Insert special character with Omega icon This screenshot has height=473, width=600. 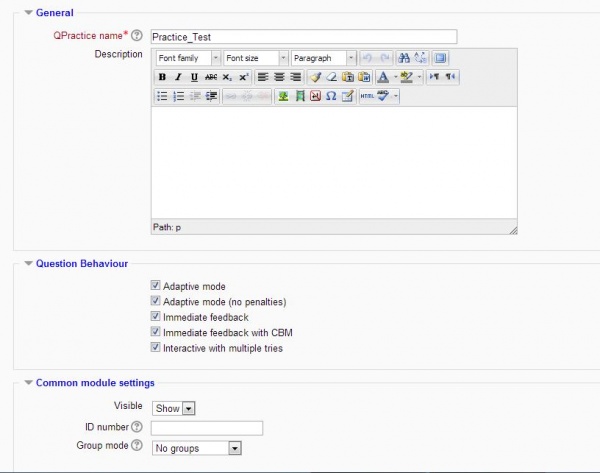pyautogui.click(x=330, y=96)
